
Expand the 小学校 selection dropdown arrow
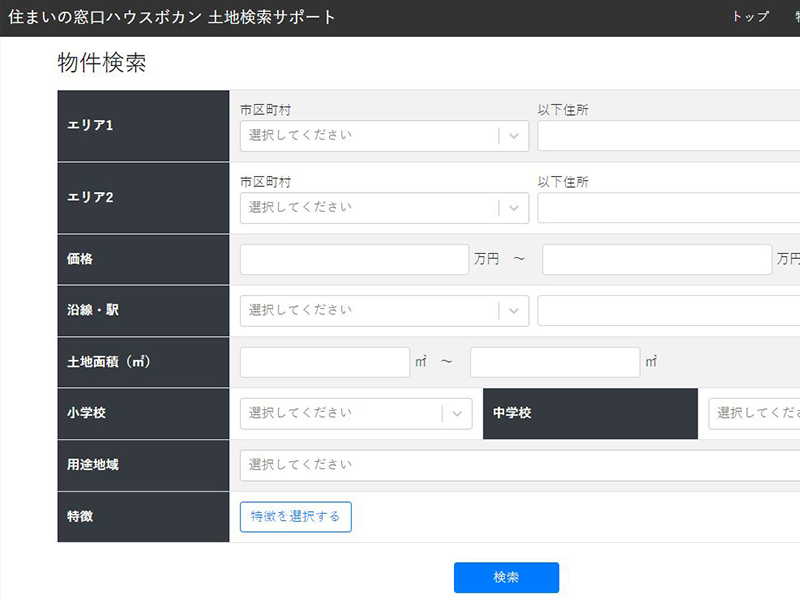click(457, 413)
